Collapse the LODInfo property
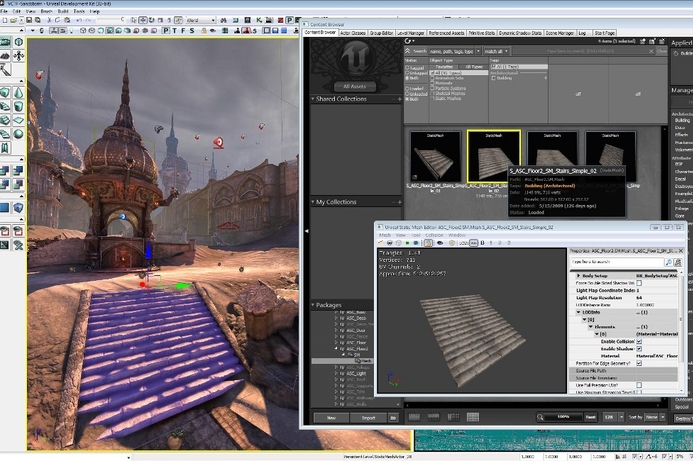This screenshot has width=693, height=461. [578, 312]
